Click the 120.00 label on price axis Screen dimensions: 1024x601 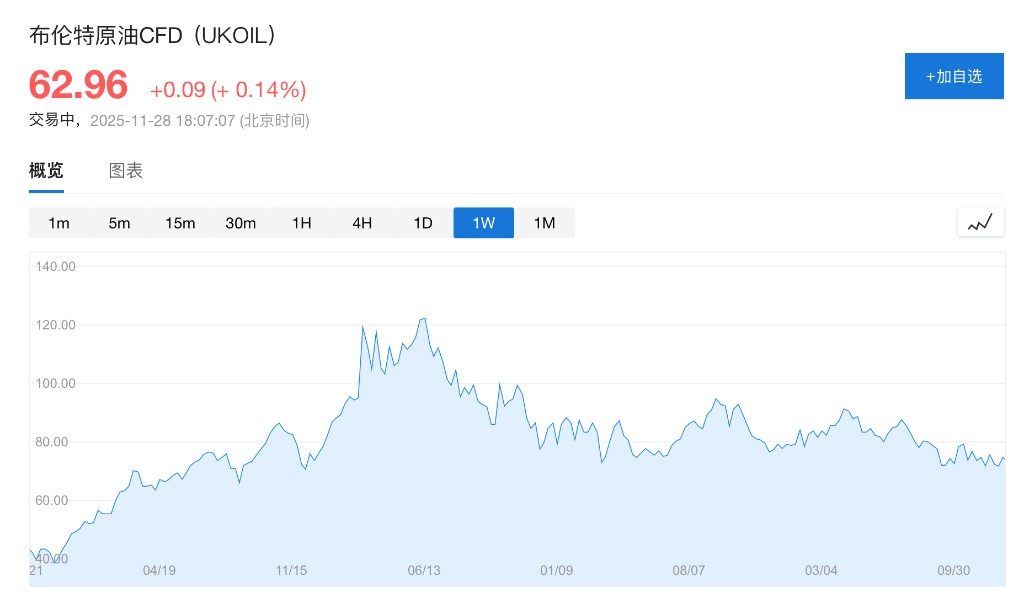pos(55,325)
